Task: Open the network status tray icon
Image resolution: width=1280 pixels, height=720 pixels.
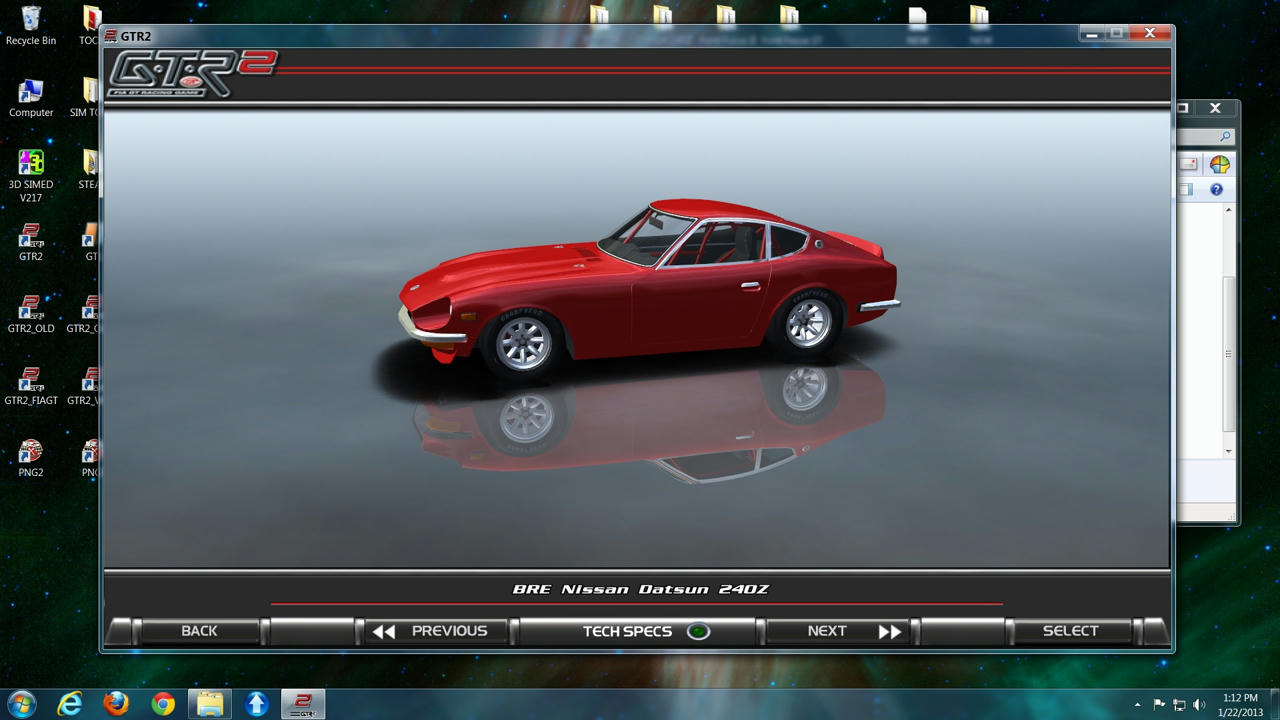Action: click(x=1179, y=705)
